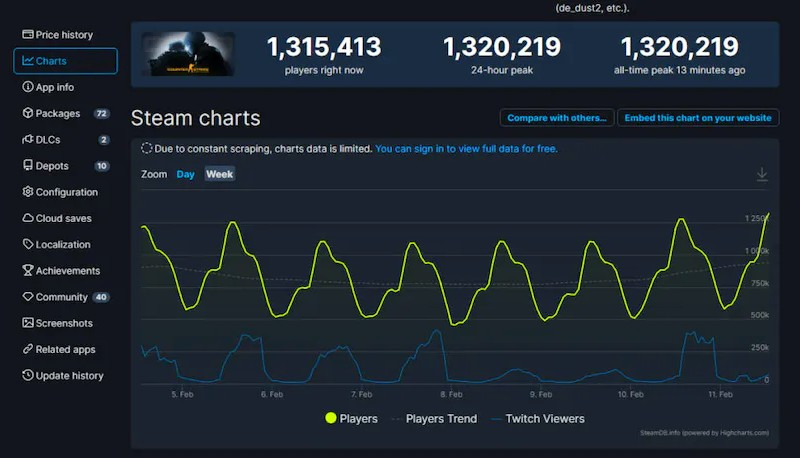Click the Localization tag icon
800x458 pixels.
point(28,244)
